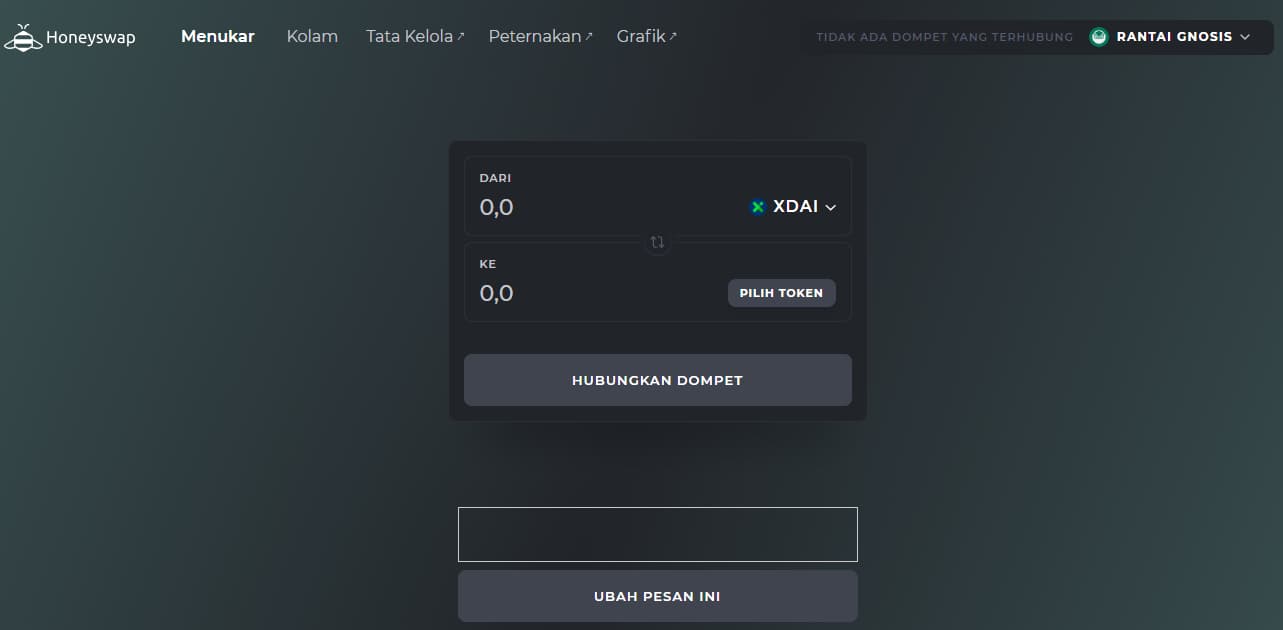Click the Gnosis chain globe icon
The width and height of the screenshot is (1283, 630).
pos(1098,37)
